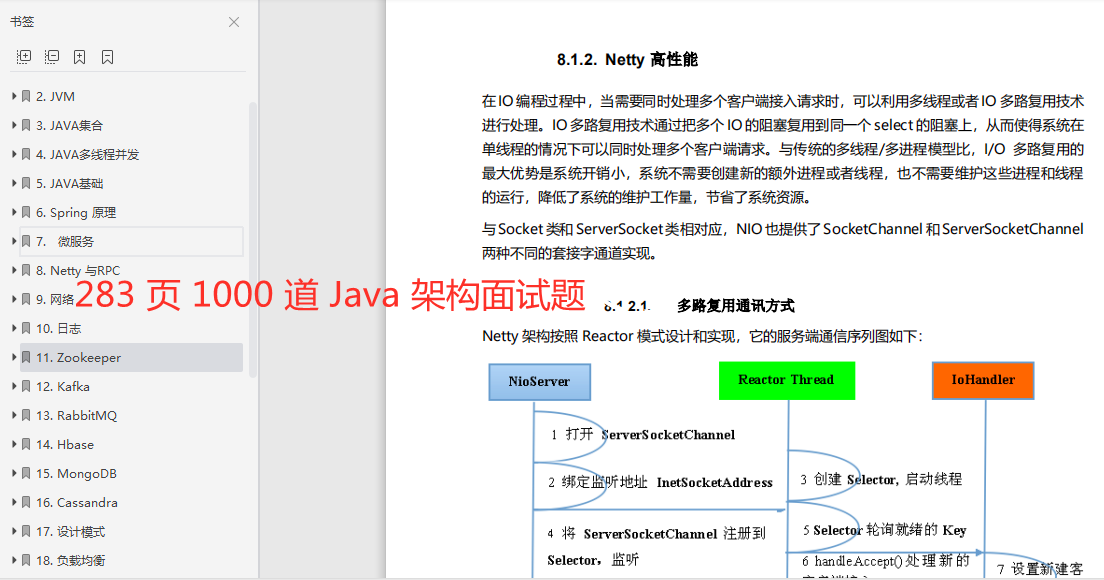The image size is (1104, 580).
Task: Open bookmark 5. JAVA基础
Action: [x=69, y=184]
